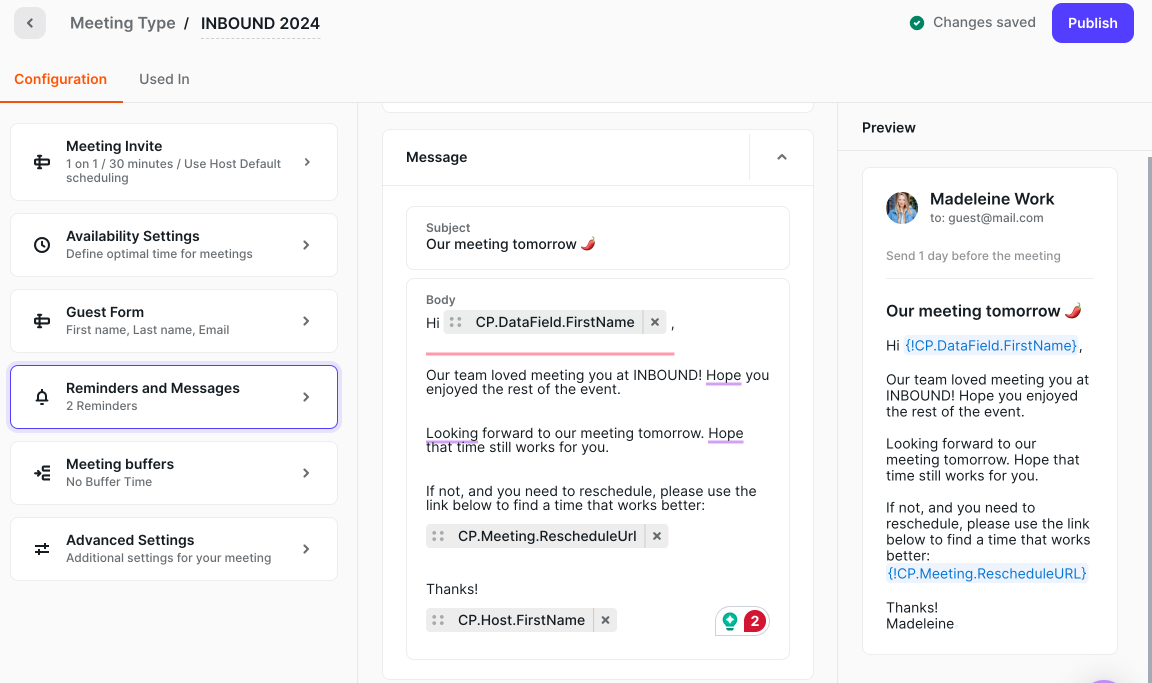Click the Subject field
This screenshot has height=683, width=1152.
tap(597, 238)
